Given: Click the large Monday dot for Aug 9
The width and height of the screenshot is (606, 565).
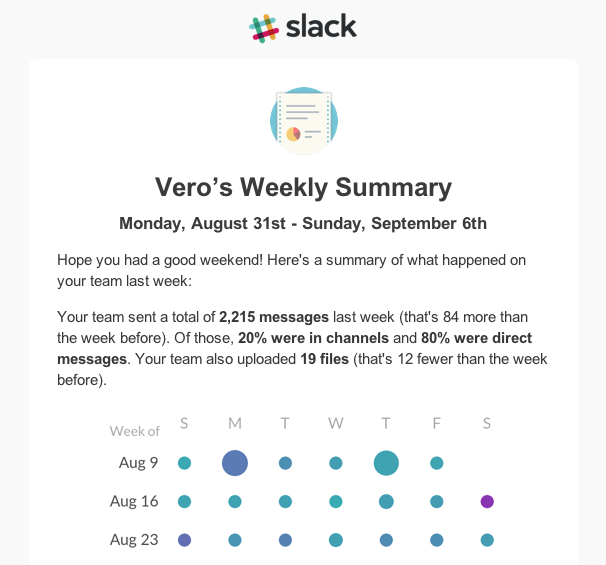Looking at the screenshot, I should (x=235, y=463).
